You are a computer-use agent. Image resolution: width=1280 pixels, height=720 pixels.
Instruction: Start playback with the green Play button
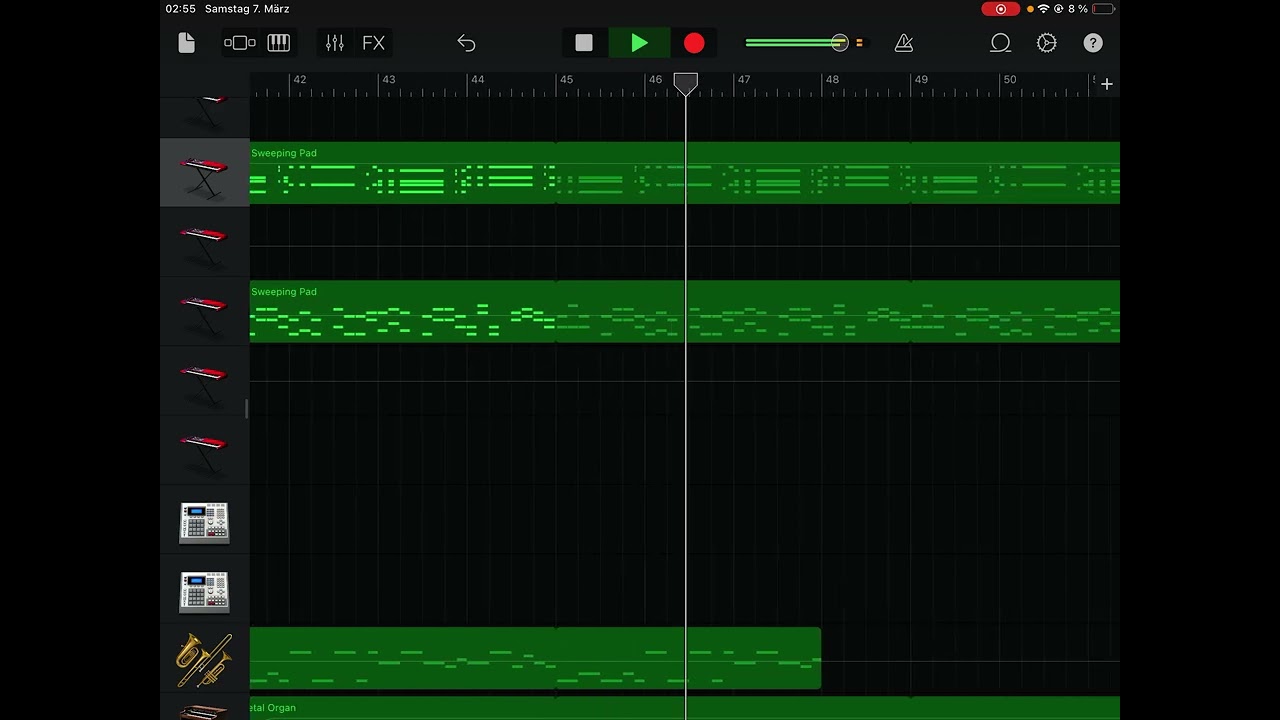pyautogui.click(x=639, y=43)
